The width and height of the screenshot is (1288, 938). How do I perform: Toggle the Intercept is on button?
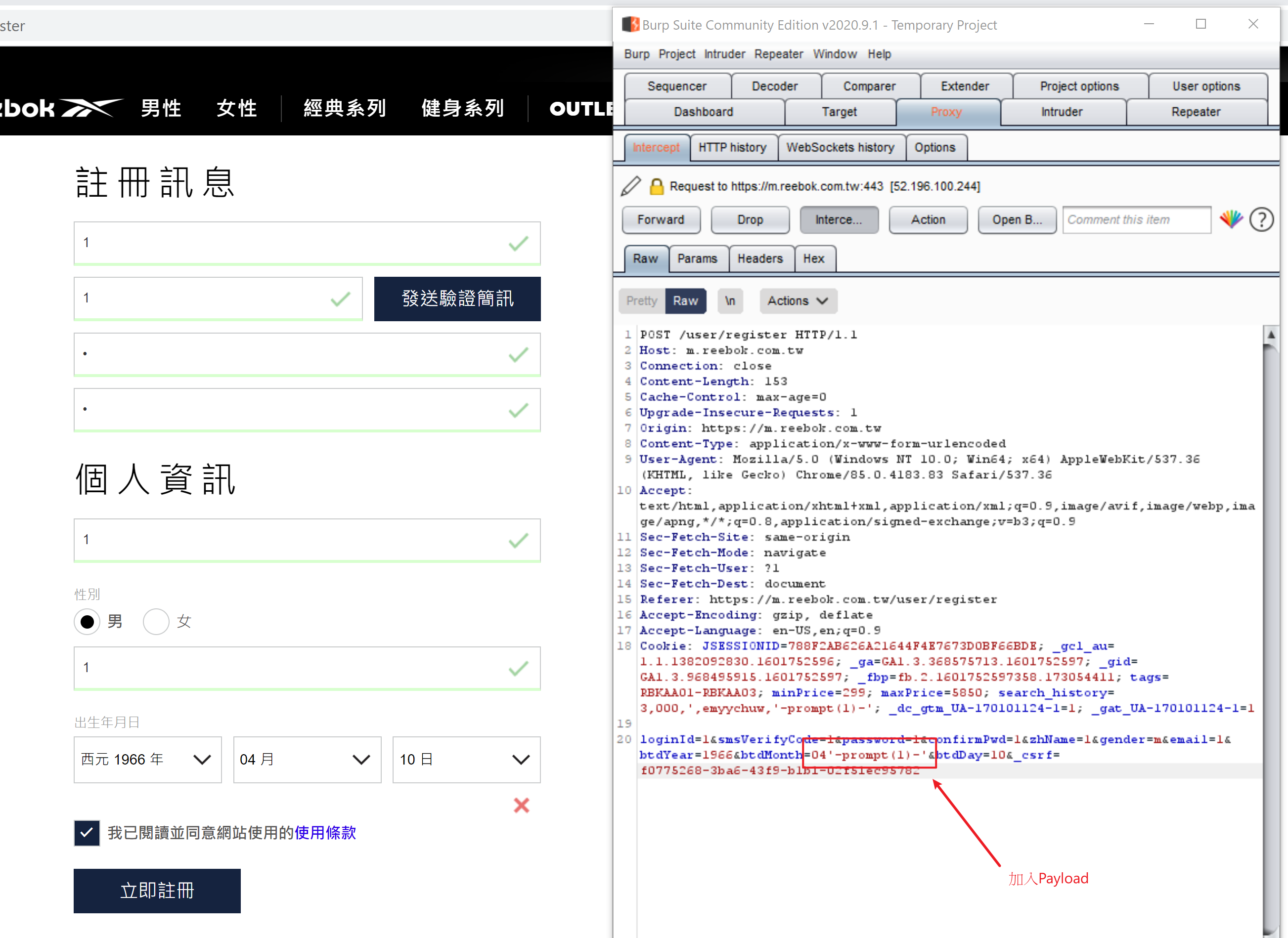pos(839,220)
